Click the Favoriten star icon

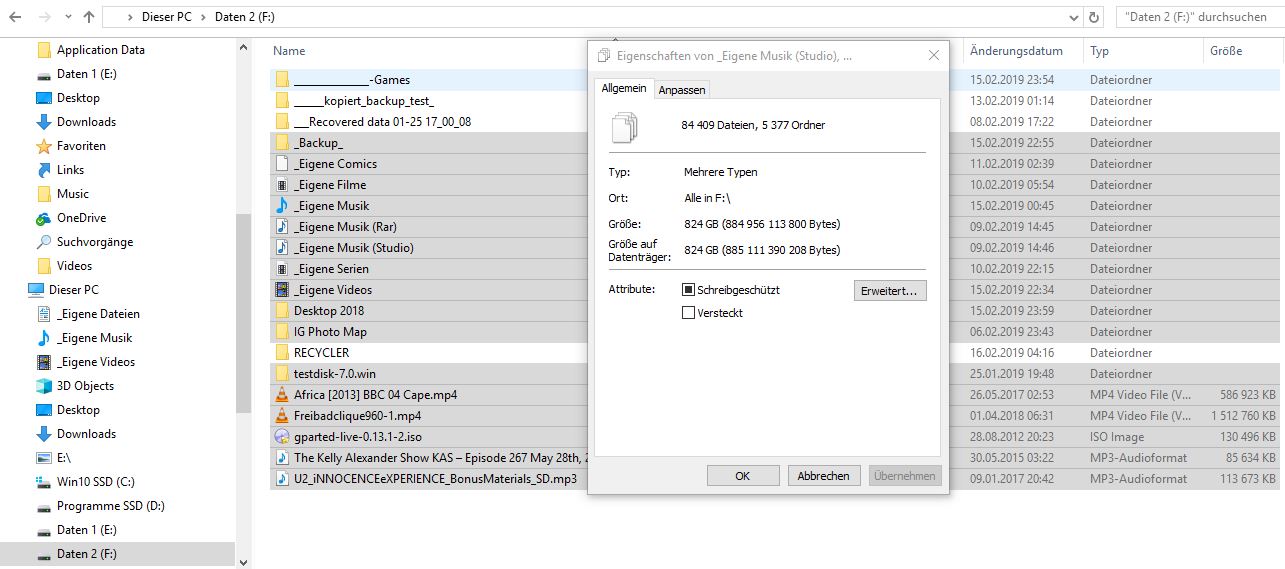(x=44, y=146)
